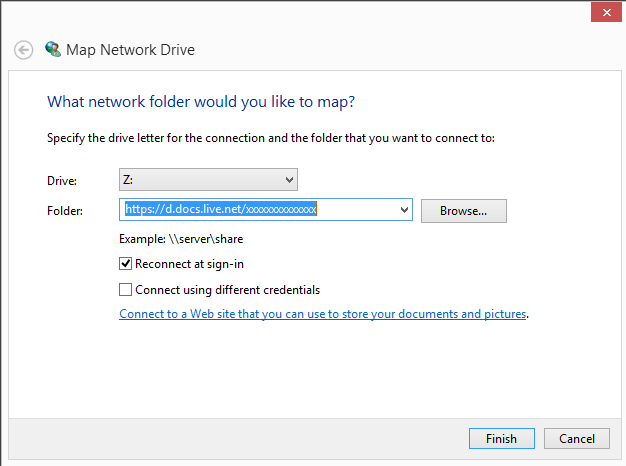626x466 pixels.
Task: Click the Map Network Drive title text
Action: click(x=130, y=50)
